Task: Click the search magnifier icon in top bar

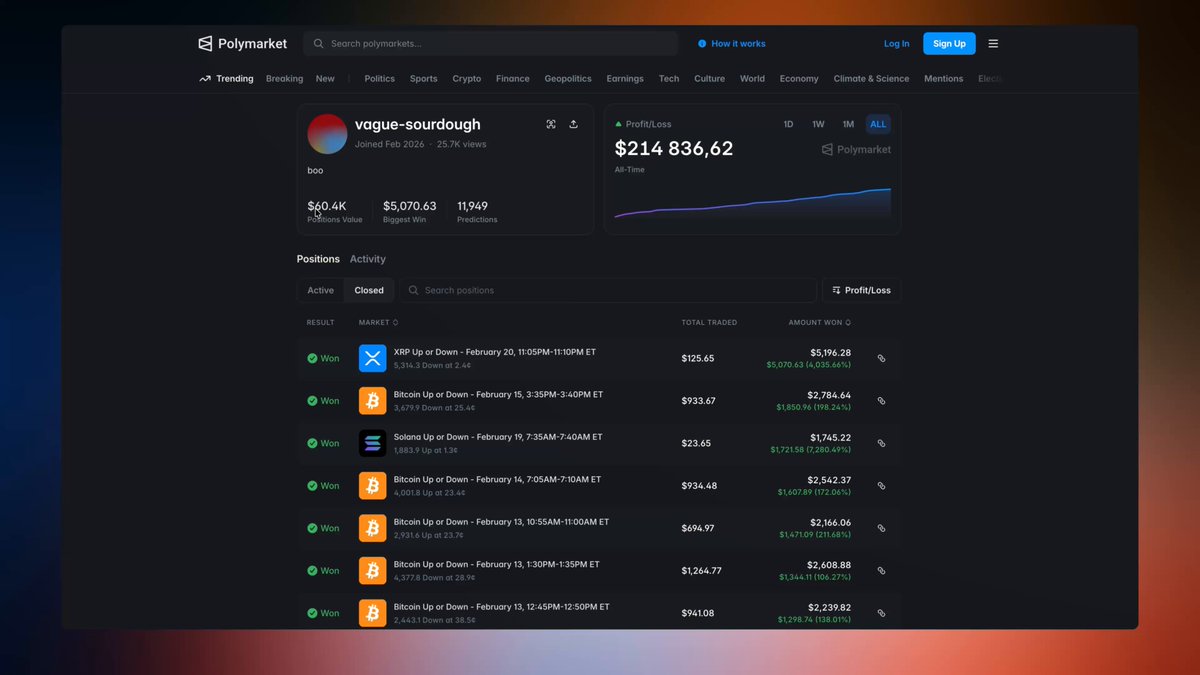Action: click(319, 44)
